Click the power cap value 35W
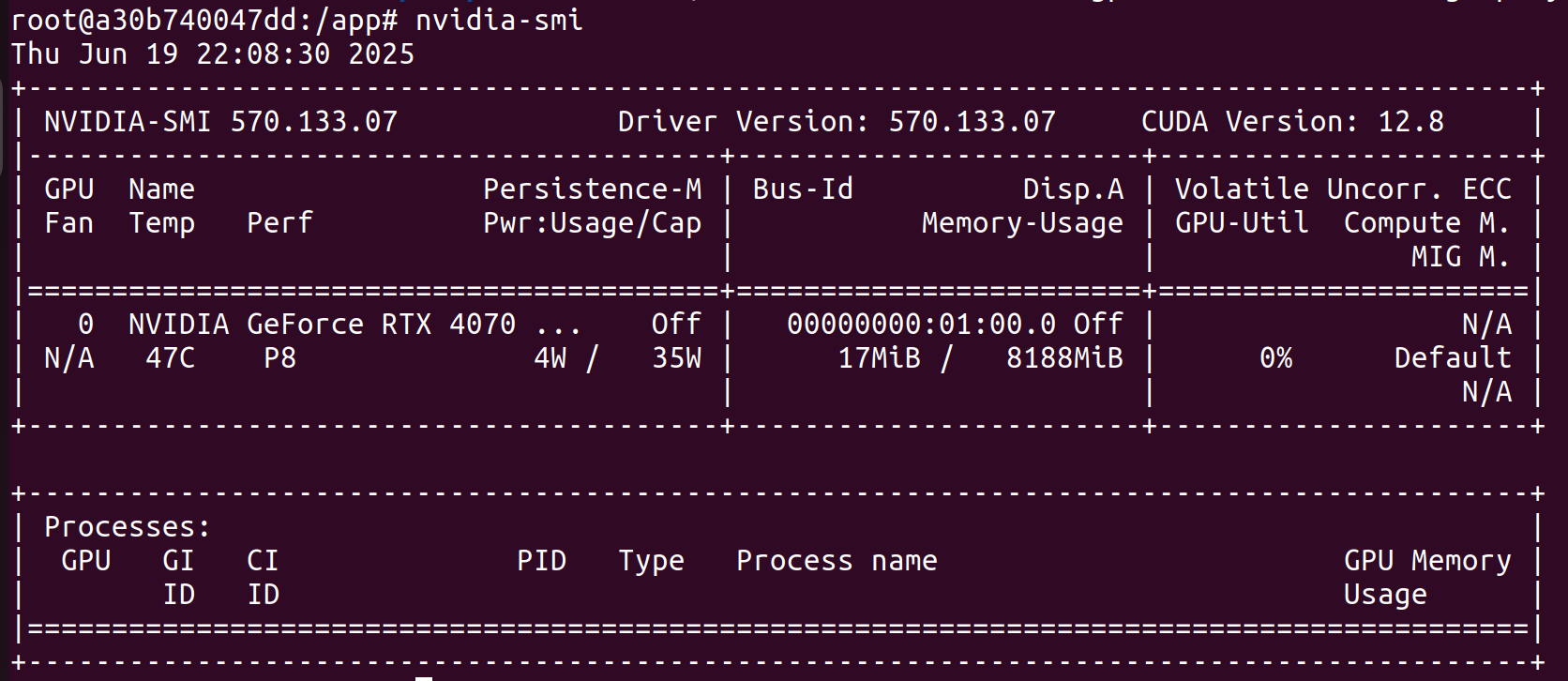1568x681 pixels. click(x=677, y=357)
